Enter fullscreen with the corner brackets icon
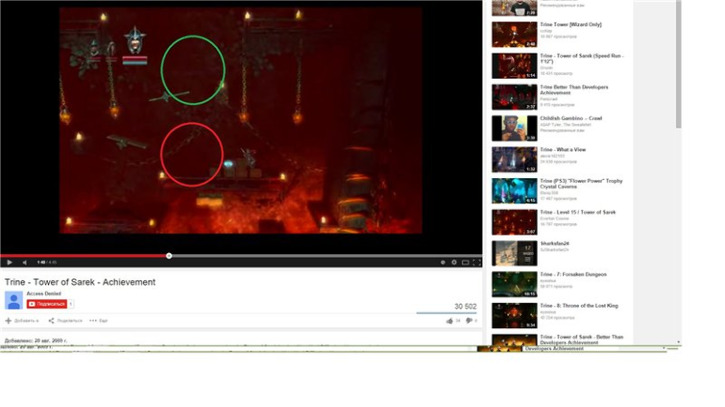This screenshot has height=407, width=725. pyautogui.click(x=477, y=262)
